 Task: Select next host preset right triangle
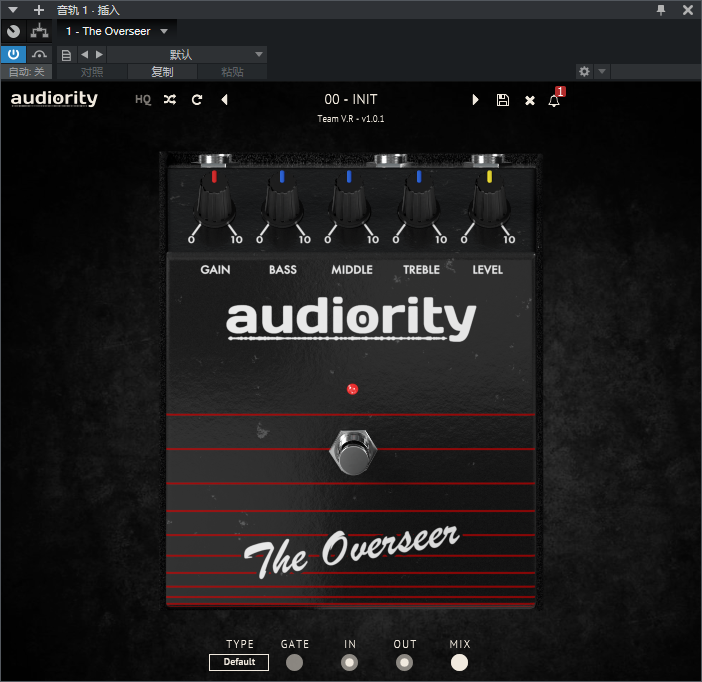99,55
